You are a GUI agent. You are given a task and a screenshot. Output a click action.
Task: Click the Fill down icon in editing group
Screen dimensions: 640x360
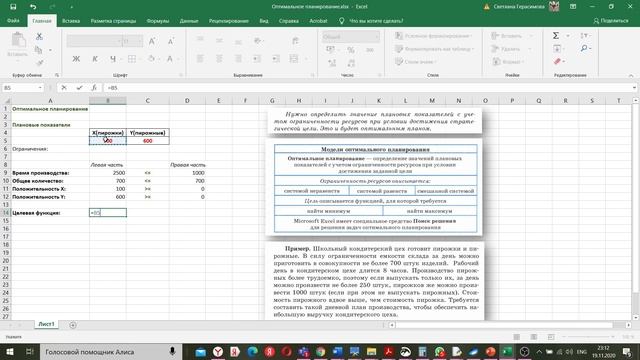click(x=557, y=49)
